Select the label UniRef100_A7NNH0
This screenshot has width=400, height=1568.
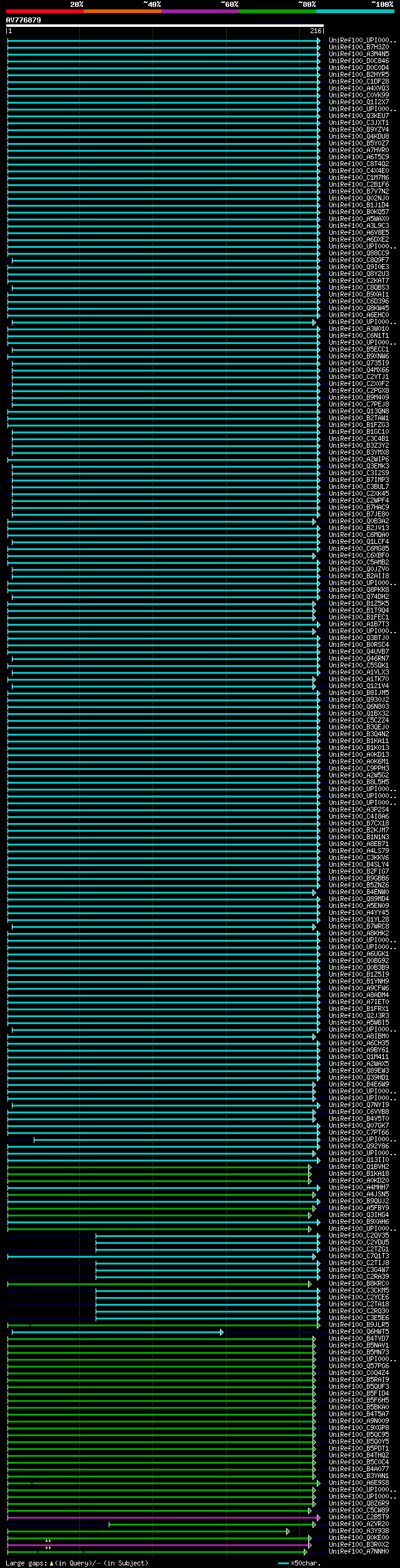pos(359,1551)
